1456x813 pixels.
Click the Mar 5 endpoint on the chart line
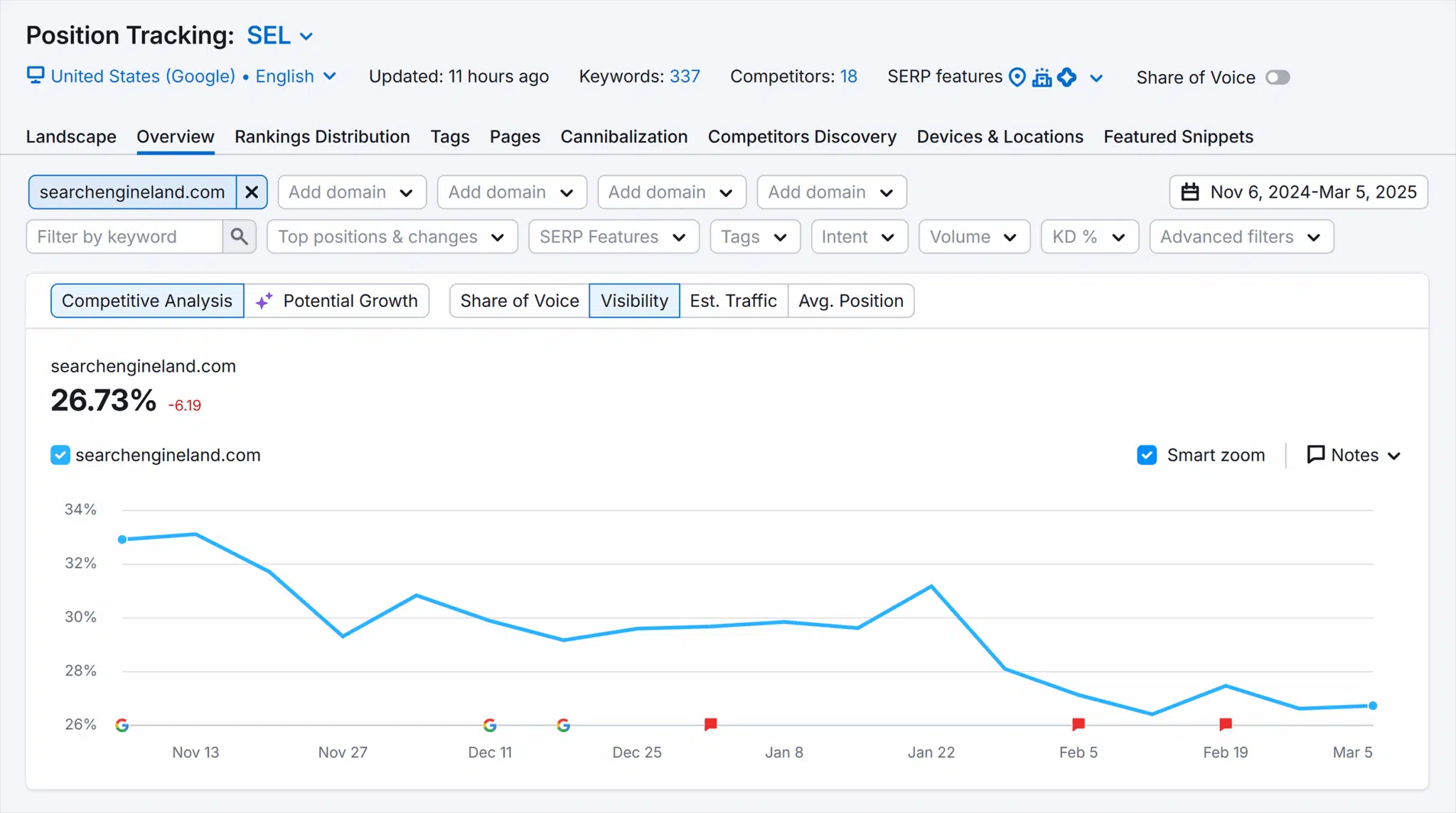(1373, 706)
